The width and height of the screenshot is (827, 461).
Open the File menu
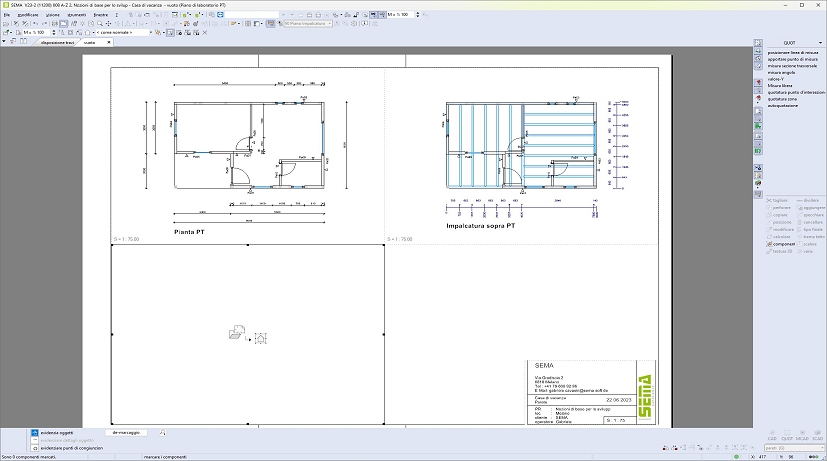click(x=6, y=15)
